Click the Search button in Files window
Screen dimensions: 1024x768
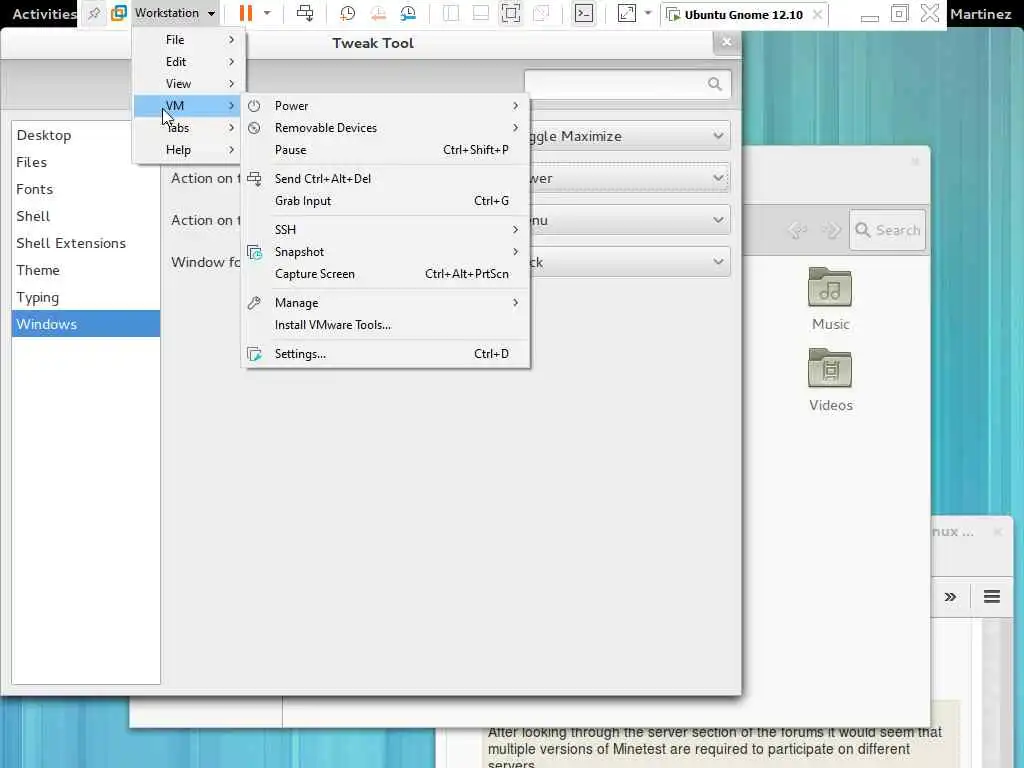[888, 230]
